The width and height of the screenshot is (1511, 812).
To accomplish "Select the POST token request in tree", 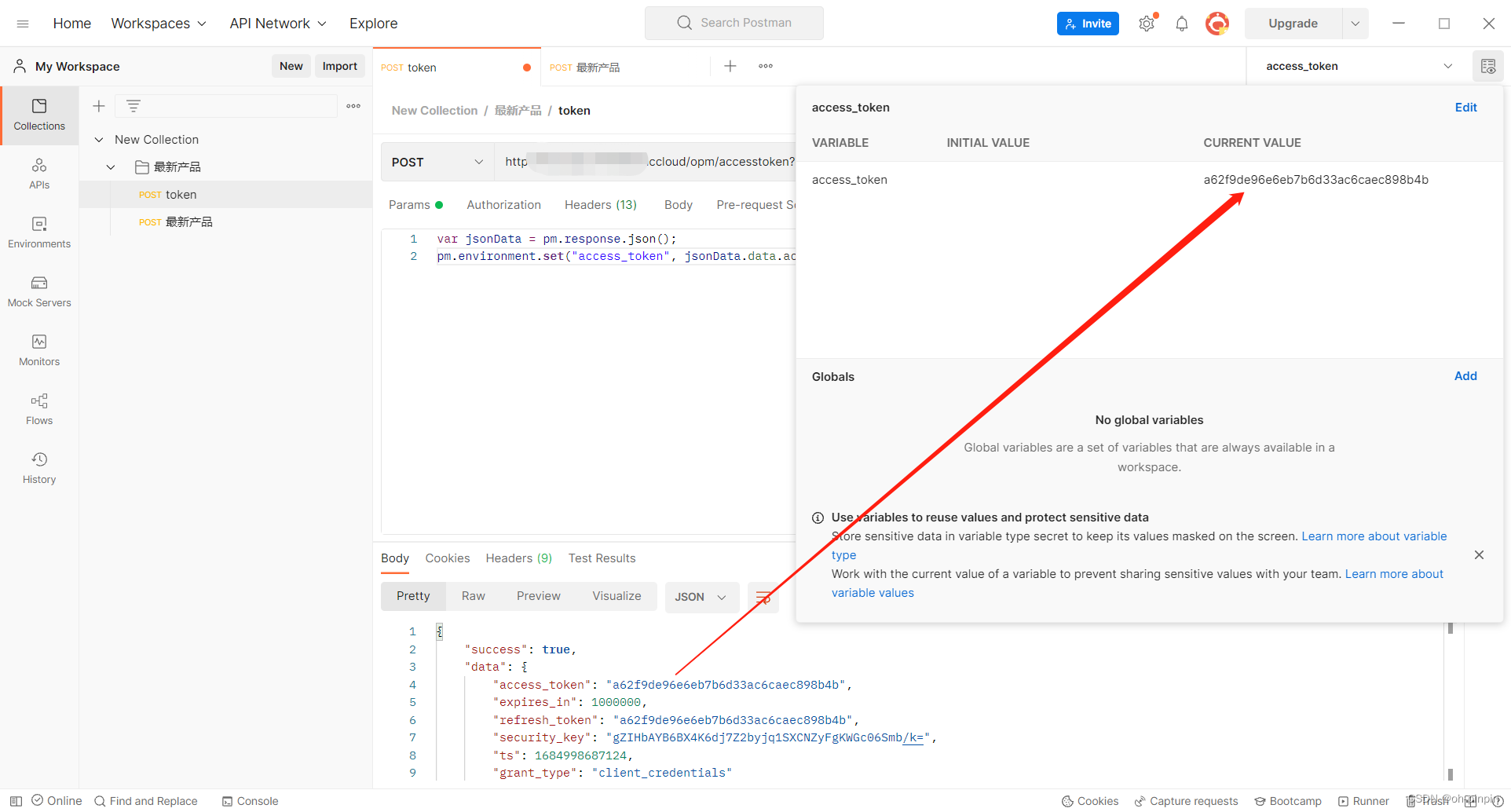I will click(x=226, y=195).
